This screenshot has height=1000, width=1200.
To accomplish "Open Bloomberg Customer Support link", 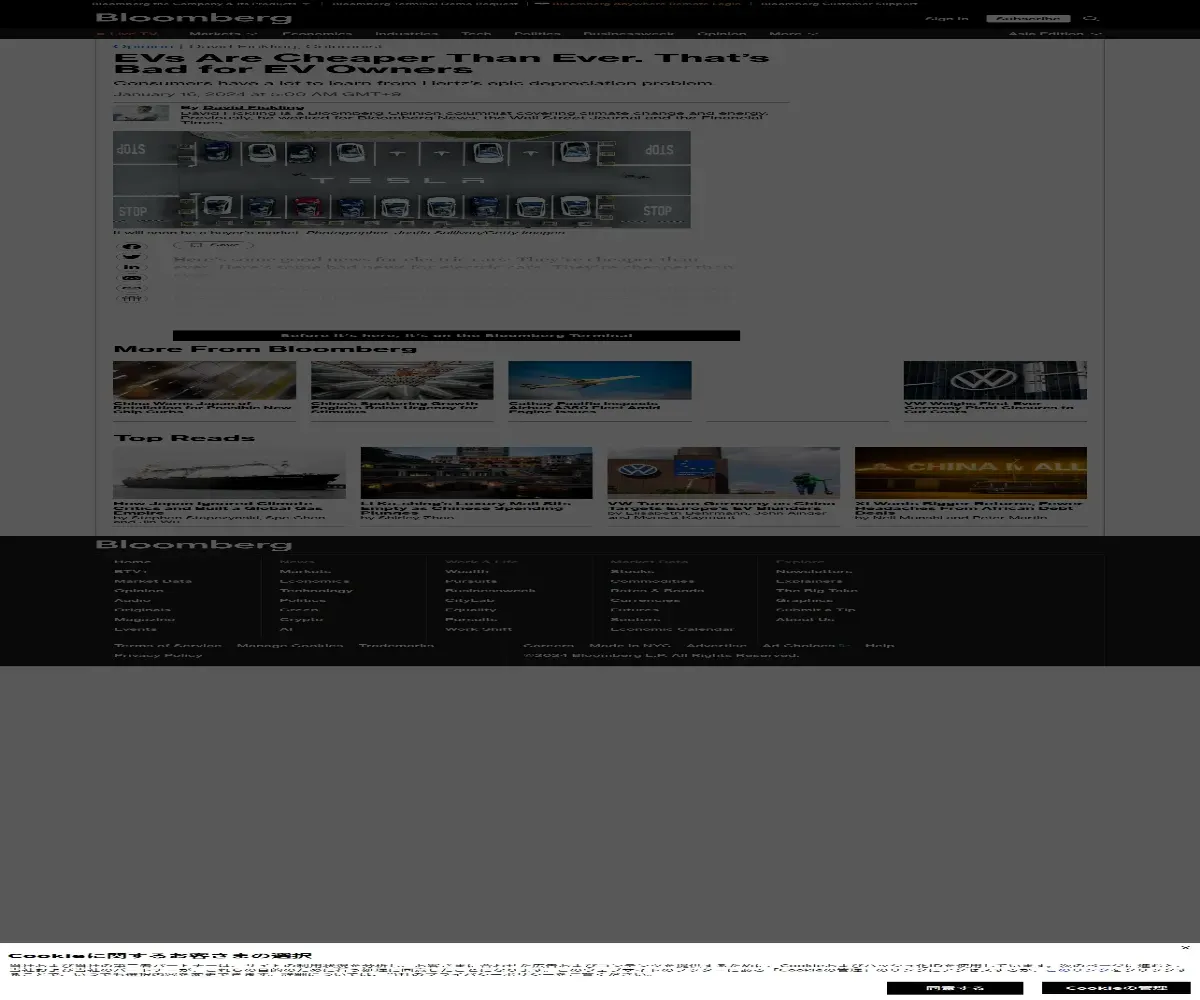I will click(840, 4).
